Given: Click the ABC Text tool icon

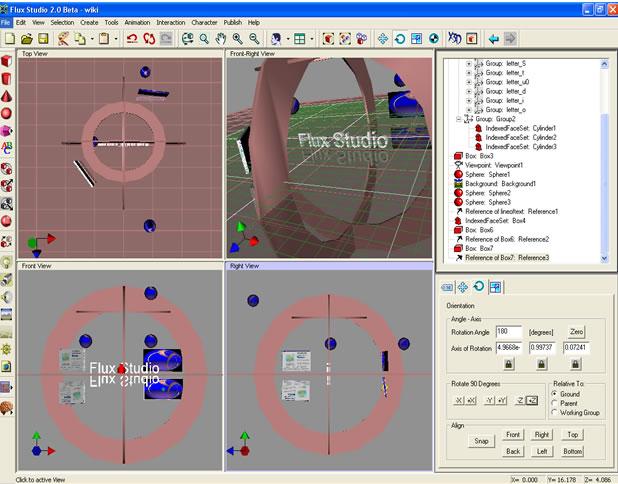Looking at the screenshot, I should click(x=6, y=148).
